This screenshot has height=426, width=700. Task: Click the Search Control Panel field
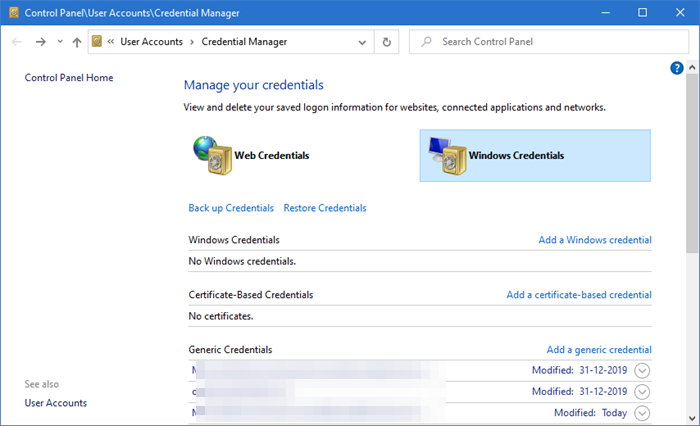tap(550, 42)
